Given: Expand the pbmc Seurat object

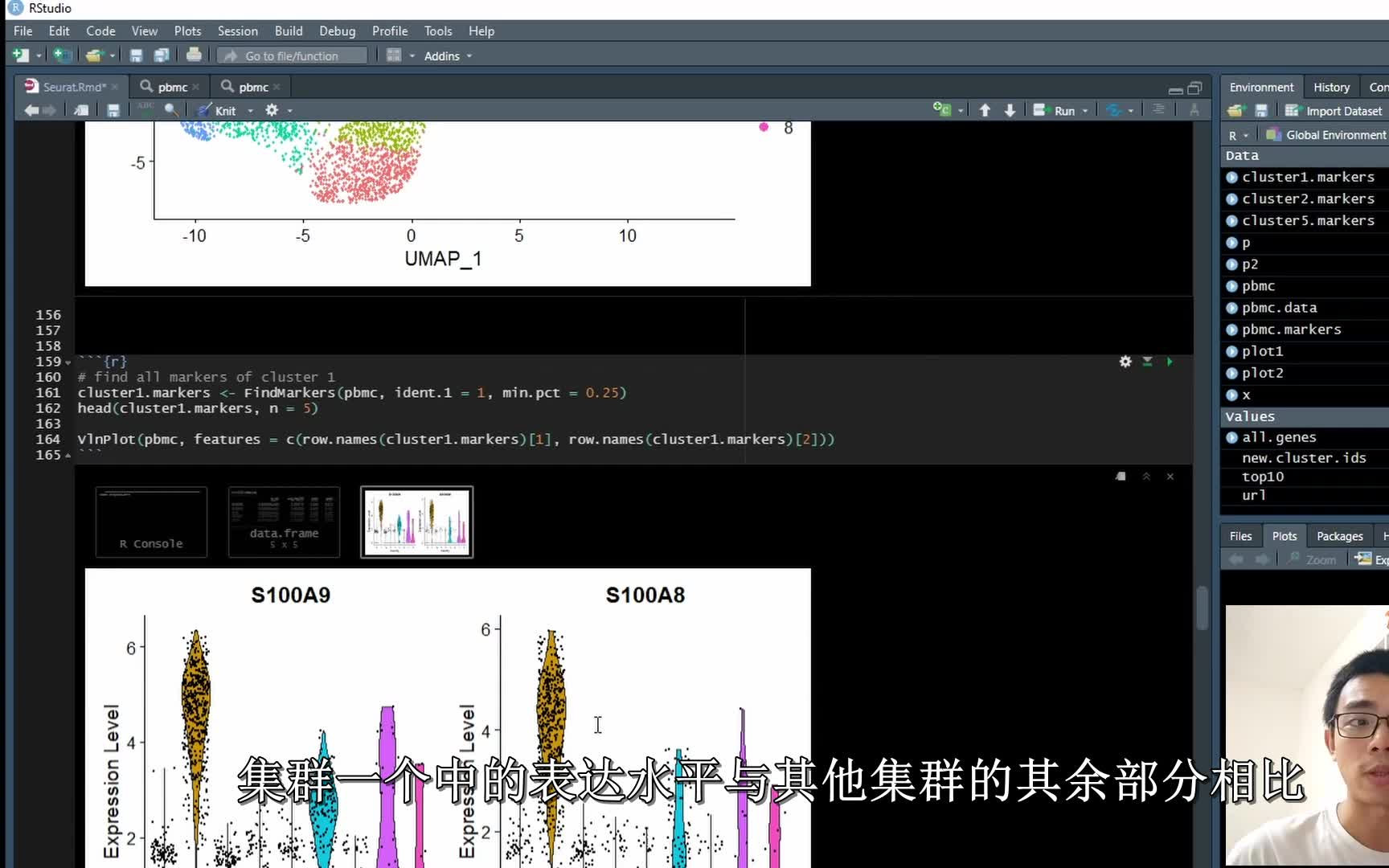Looking at the screenshot, I should click(x=1231, y=286).
